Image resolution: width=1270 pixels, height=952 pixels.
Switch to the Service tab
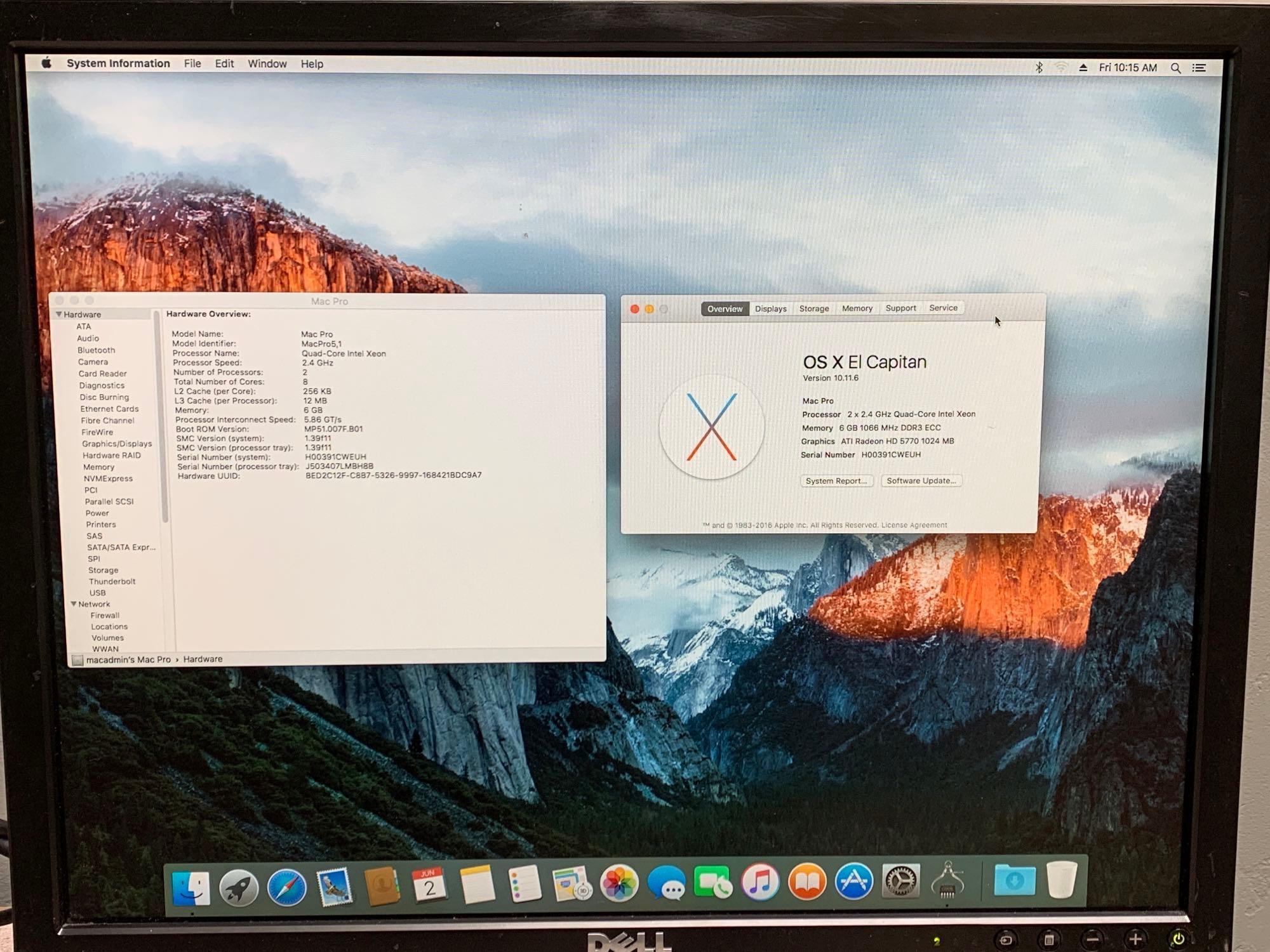click(x=944, y=308)
